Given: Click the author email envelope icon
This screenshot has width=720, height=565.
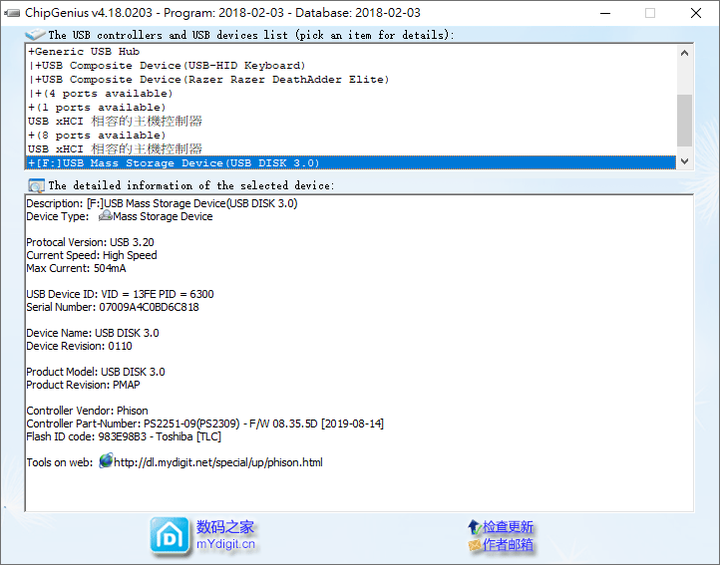Looking at the screenshot, I should click(x=475, y=545).
